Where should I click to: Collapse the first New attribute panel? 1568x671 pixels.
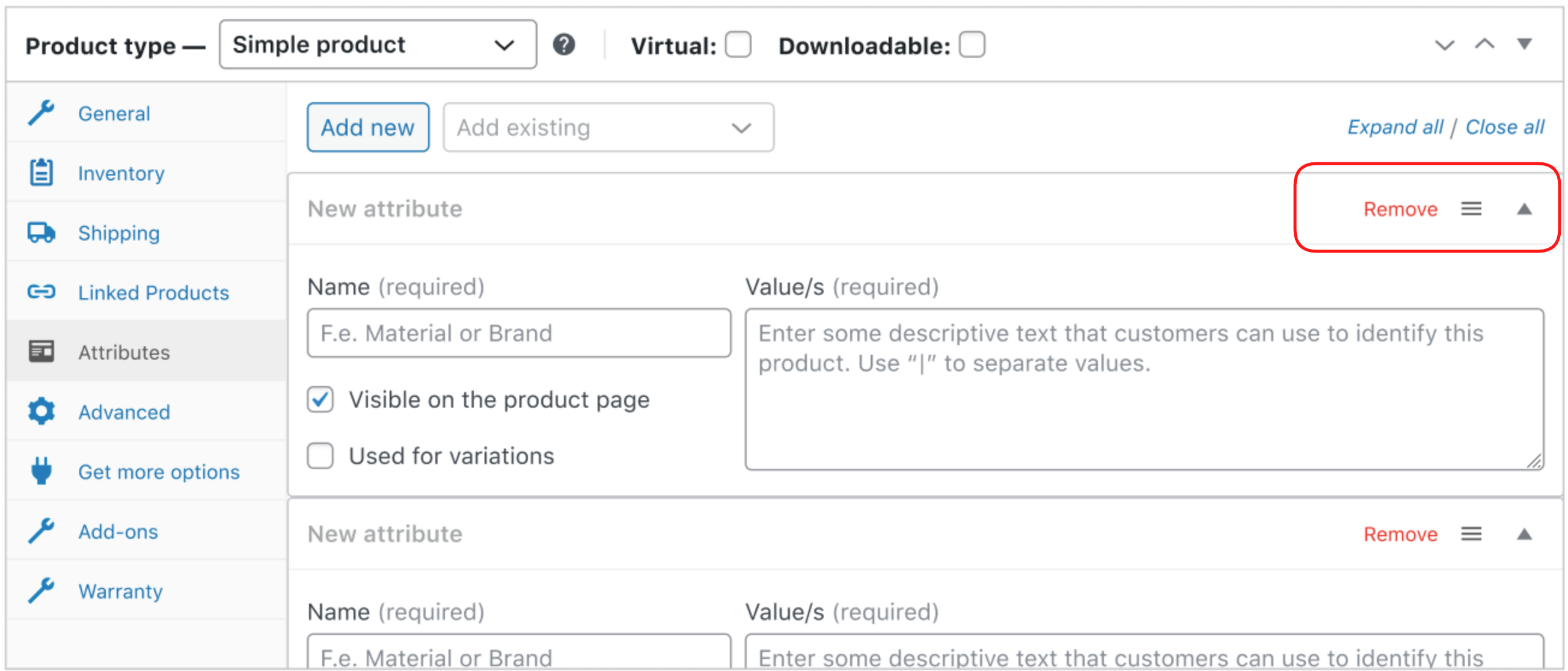[x=1524, y=209]
